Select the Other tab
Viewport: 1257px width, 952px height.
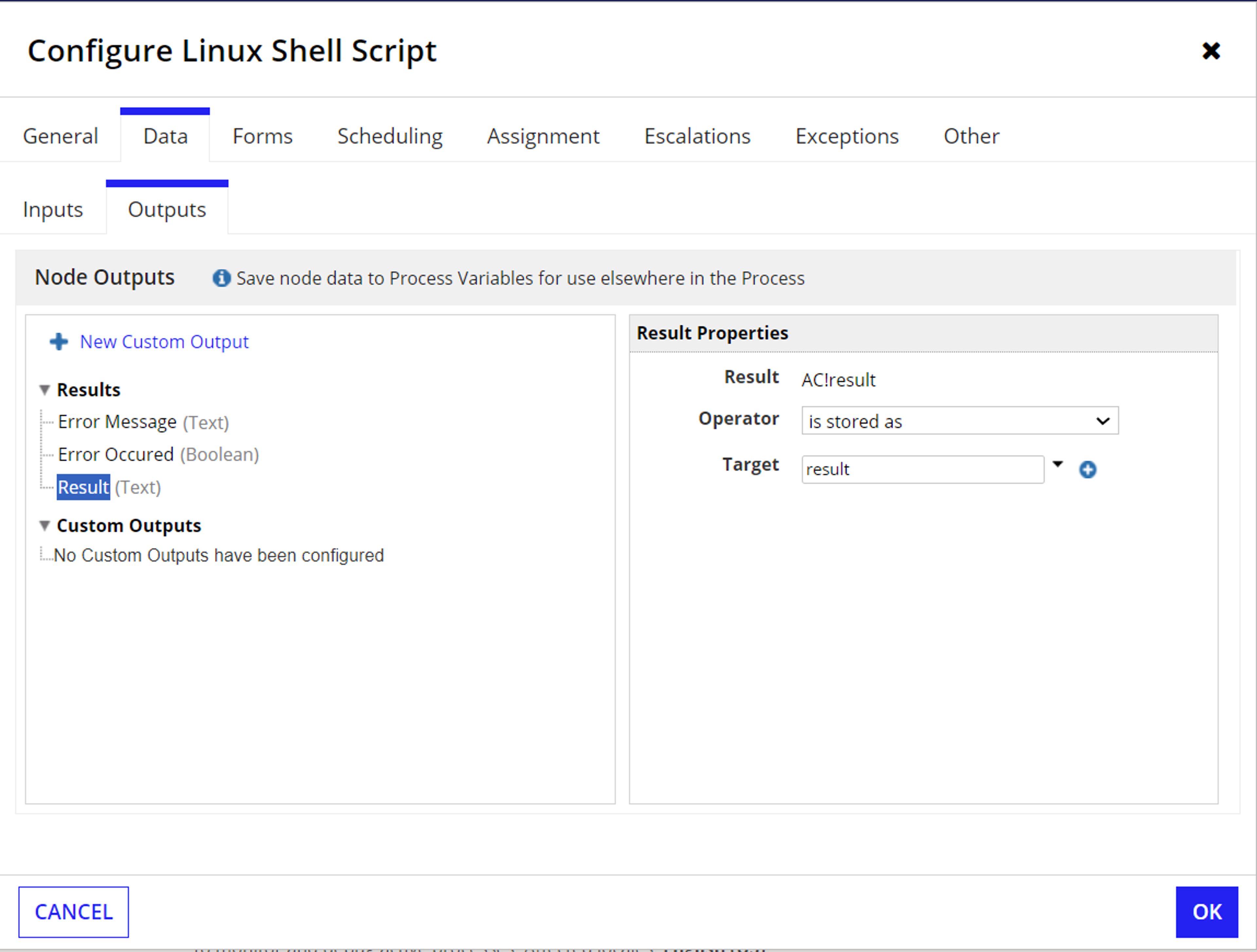tap(971, 137)
